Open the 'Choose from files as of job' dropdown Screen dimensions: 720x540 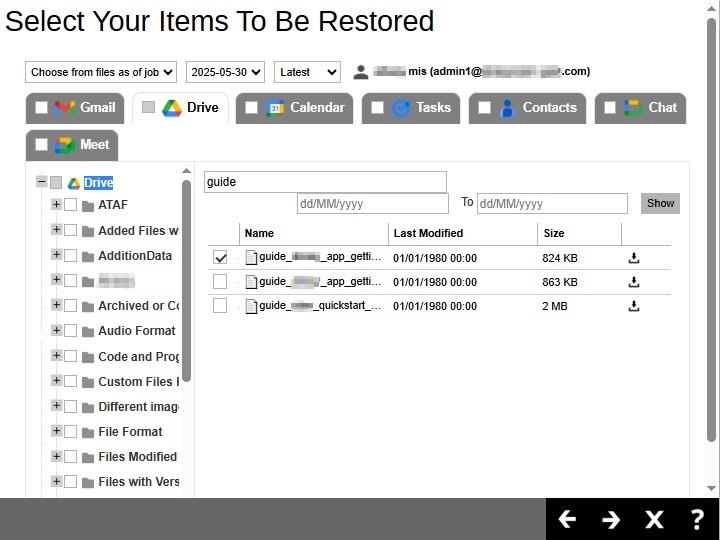pos(101,72)
